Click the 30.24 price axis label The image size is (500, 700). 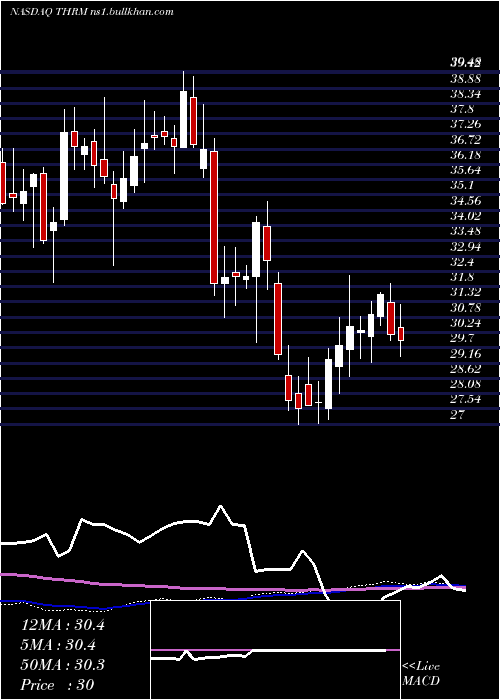point(466,323)
